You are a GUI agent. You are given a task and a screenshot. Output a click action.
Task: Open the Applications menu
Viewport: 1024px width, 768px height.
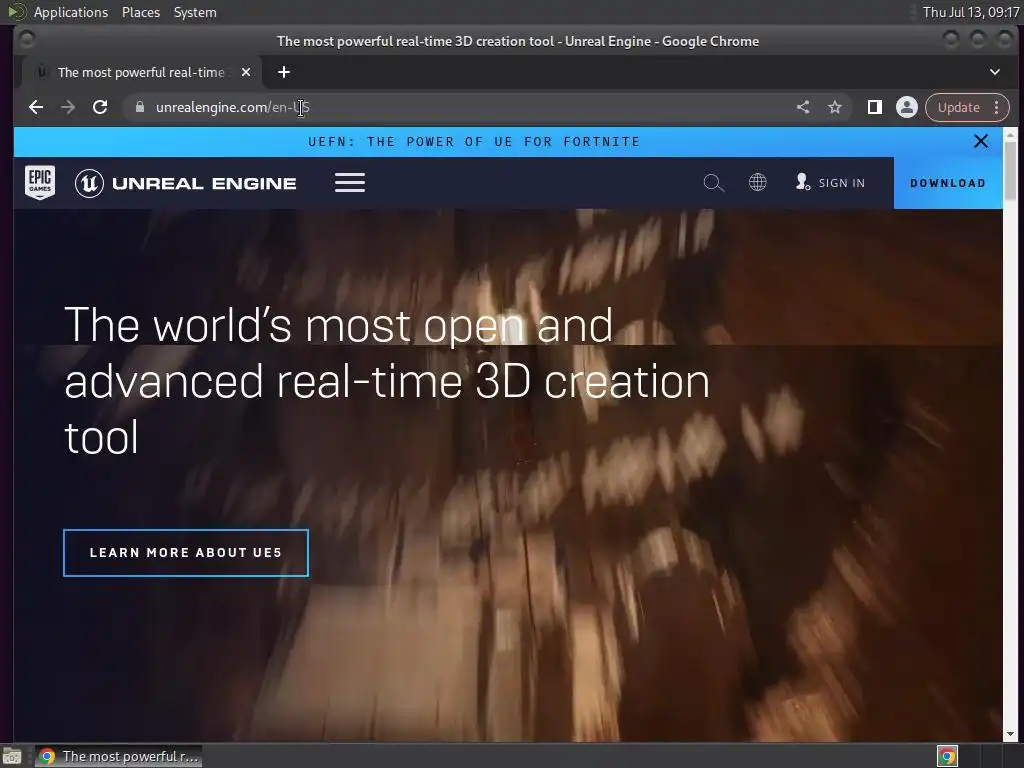click(71, 12)
